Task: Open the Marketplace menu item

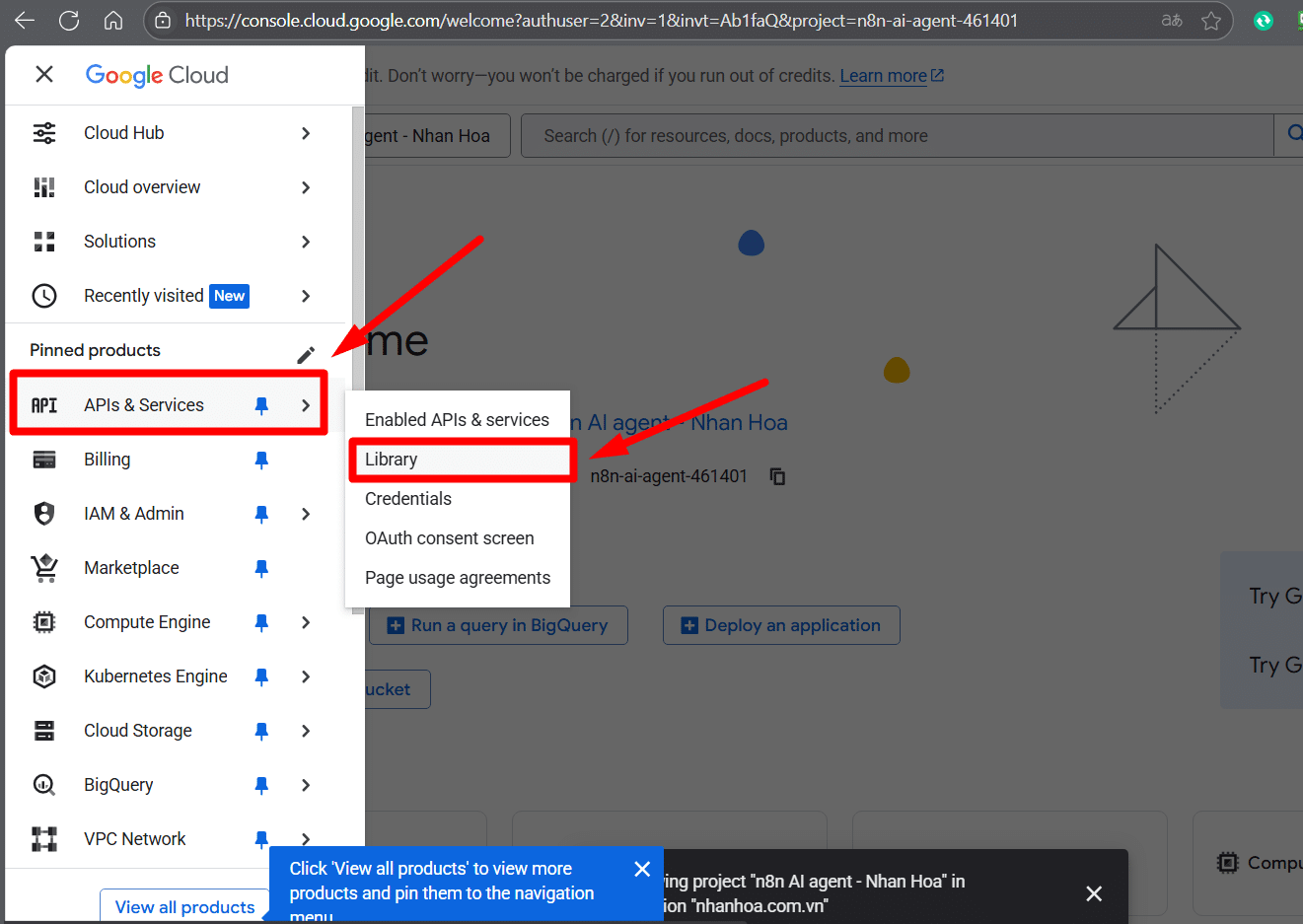Action: pos(178,568)
